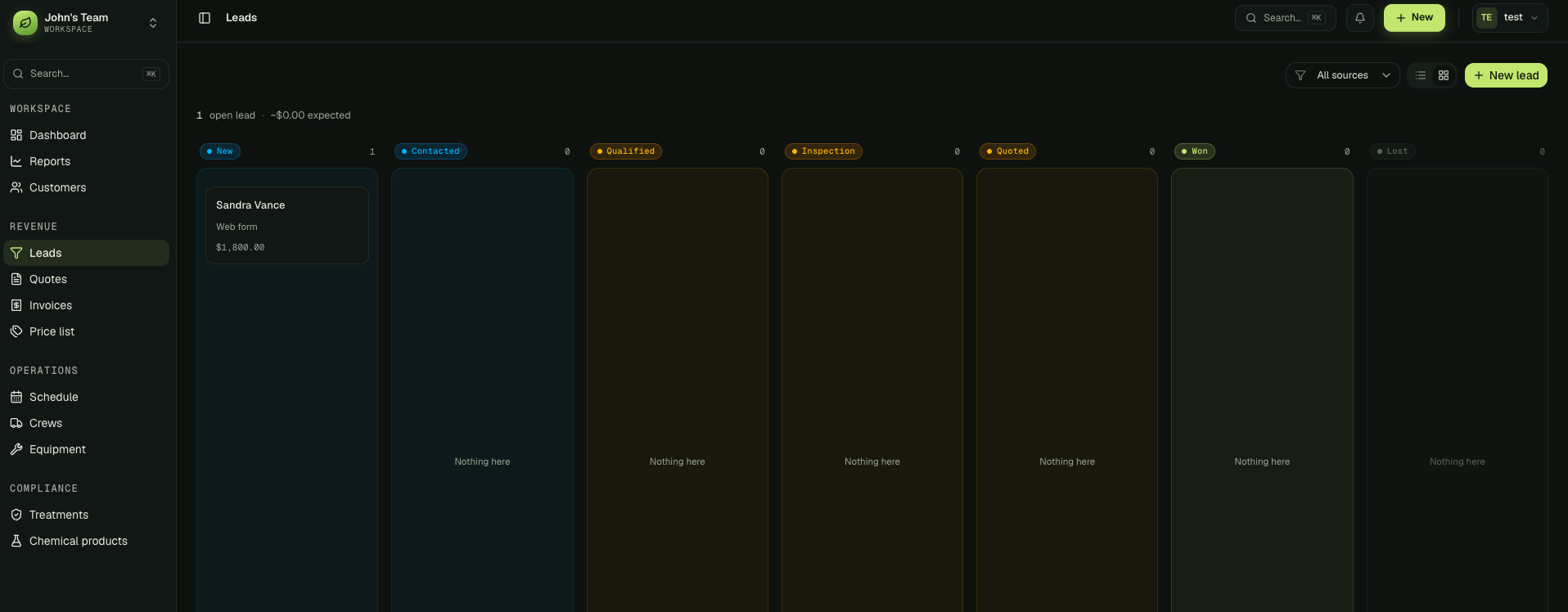This screenshot has width=1568, height=612.
Task: Click the Dashboard icon in sidebar
Action: click(x=16, y=135)
